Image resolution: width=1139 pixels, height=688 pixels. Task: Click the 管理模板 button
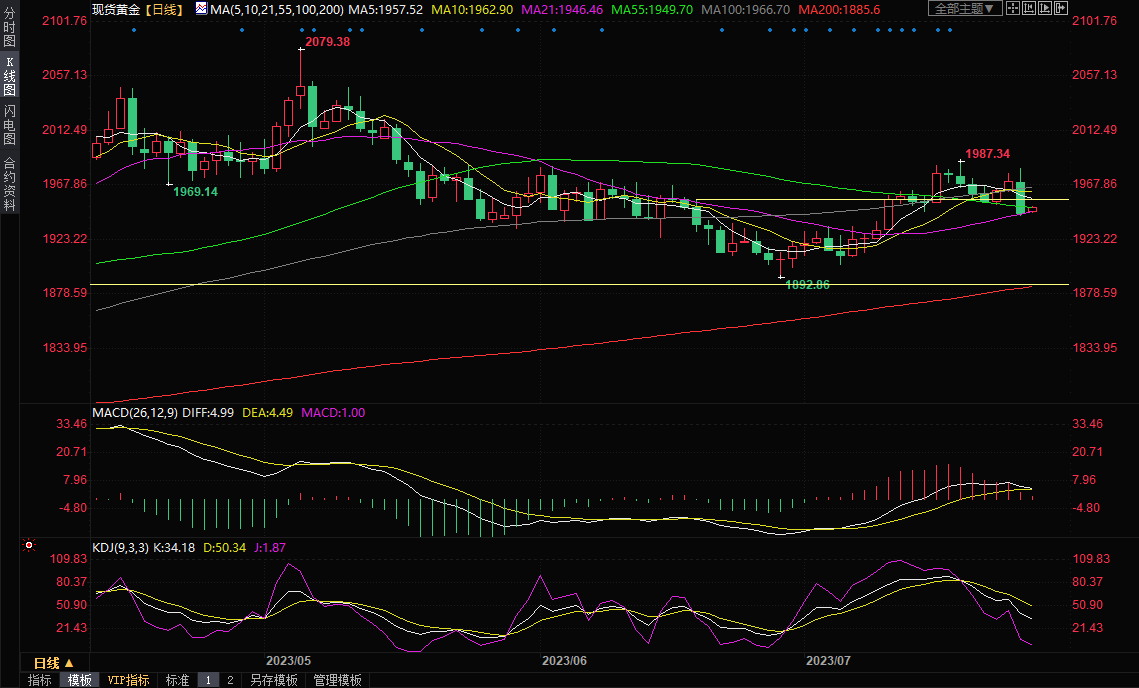pos(338,680)
